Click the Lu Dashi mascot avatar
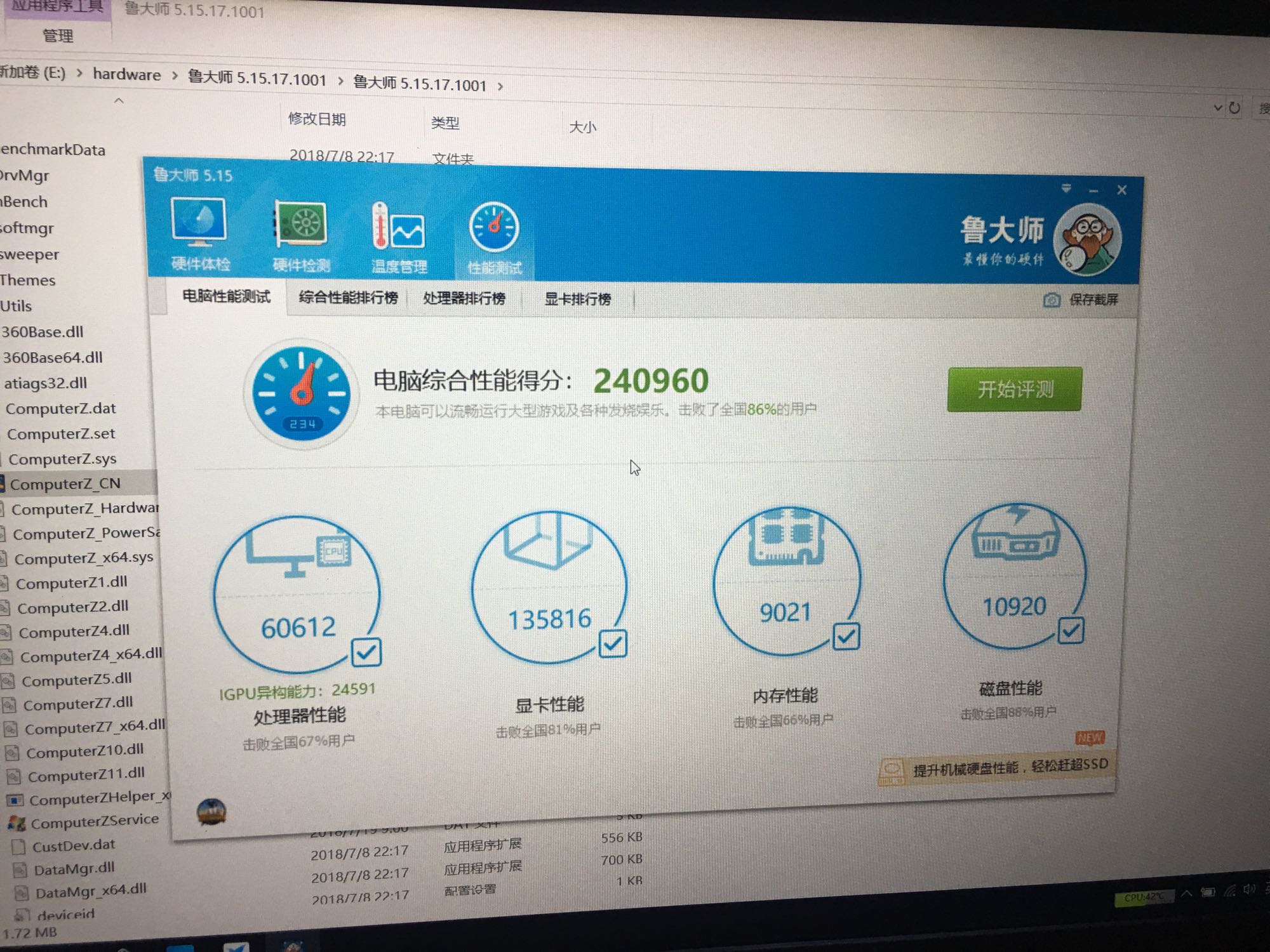This screenshot has width=1270, height=952. pyautogui.click(x=1087, y=240)
